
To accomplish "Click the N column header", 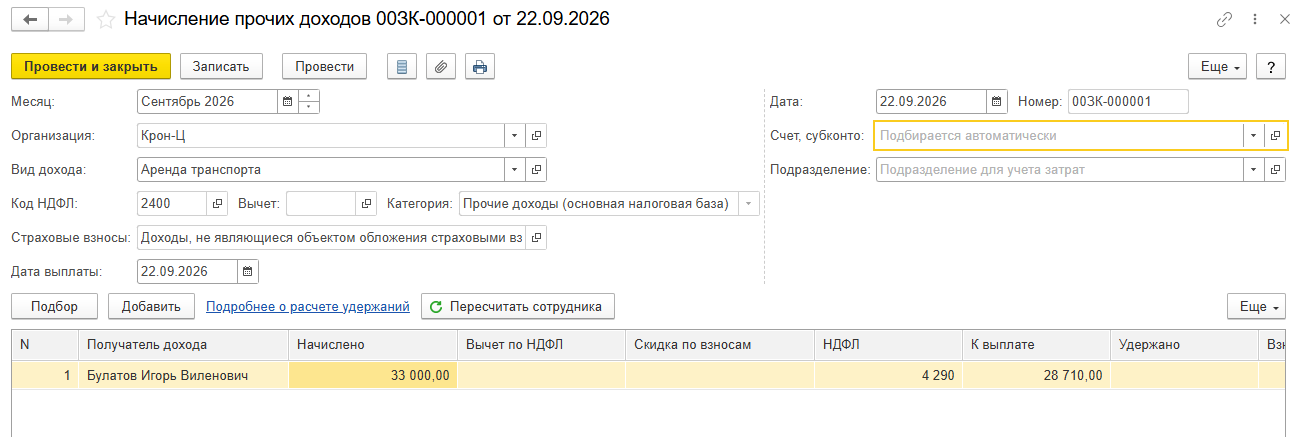I will coord(45,344).
